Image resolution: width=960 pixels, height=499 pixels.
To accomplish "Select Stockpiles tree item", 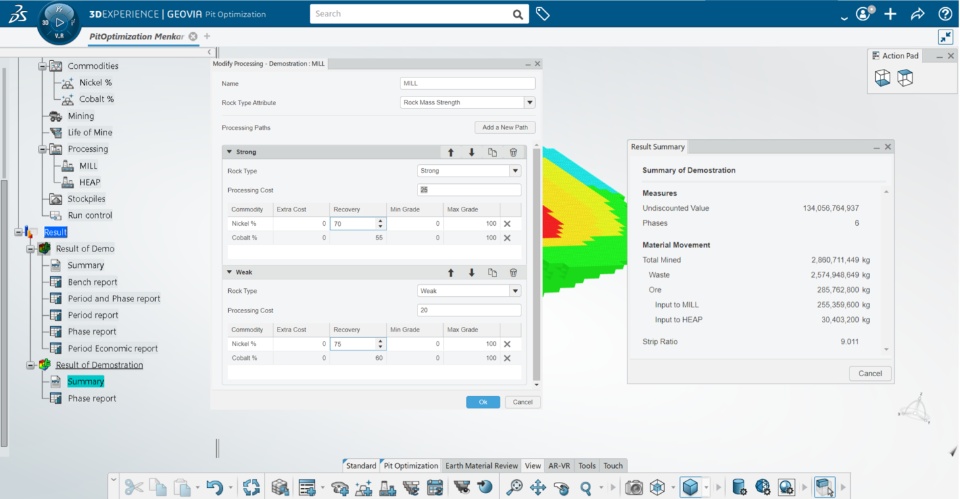I will point(86,199).
